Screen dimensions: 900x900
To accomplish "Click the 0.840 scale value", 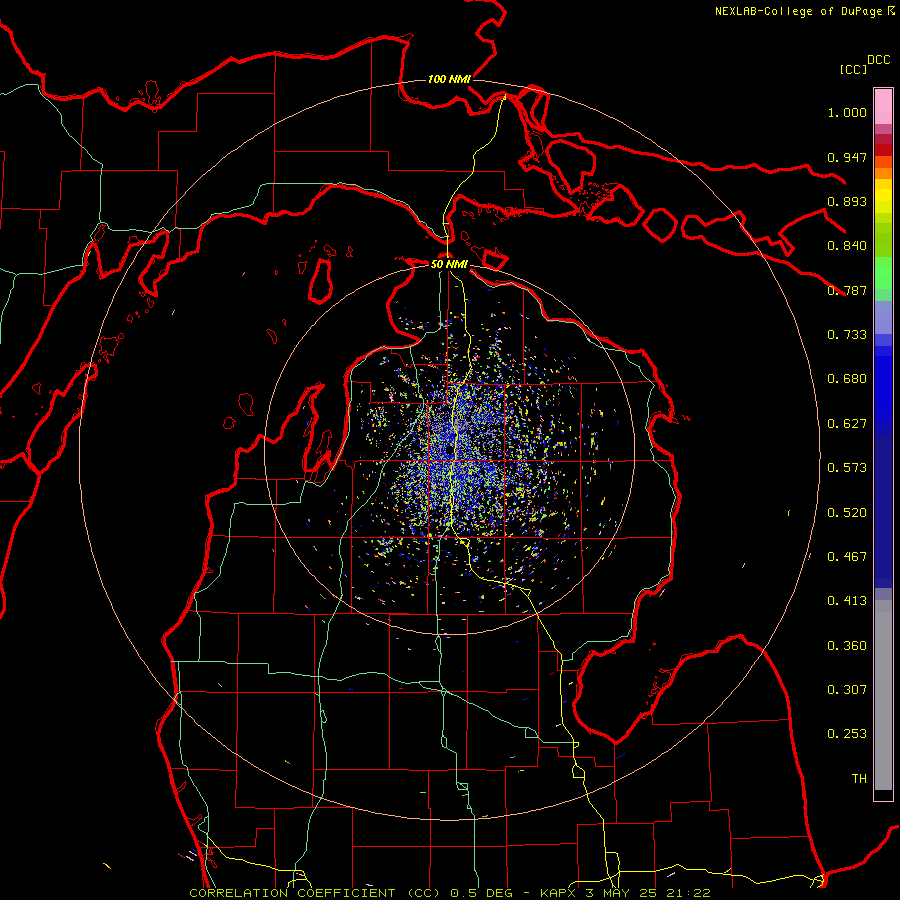I will click(x=847, y=246).
